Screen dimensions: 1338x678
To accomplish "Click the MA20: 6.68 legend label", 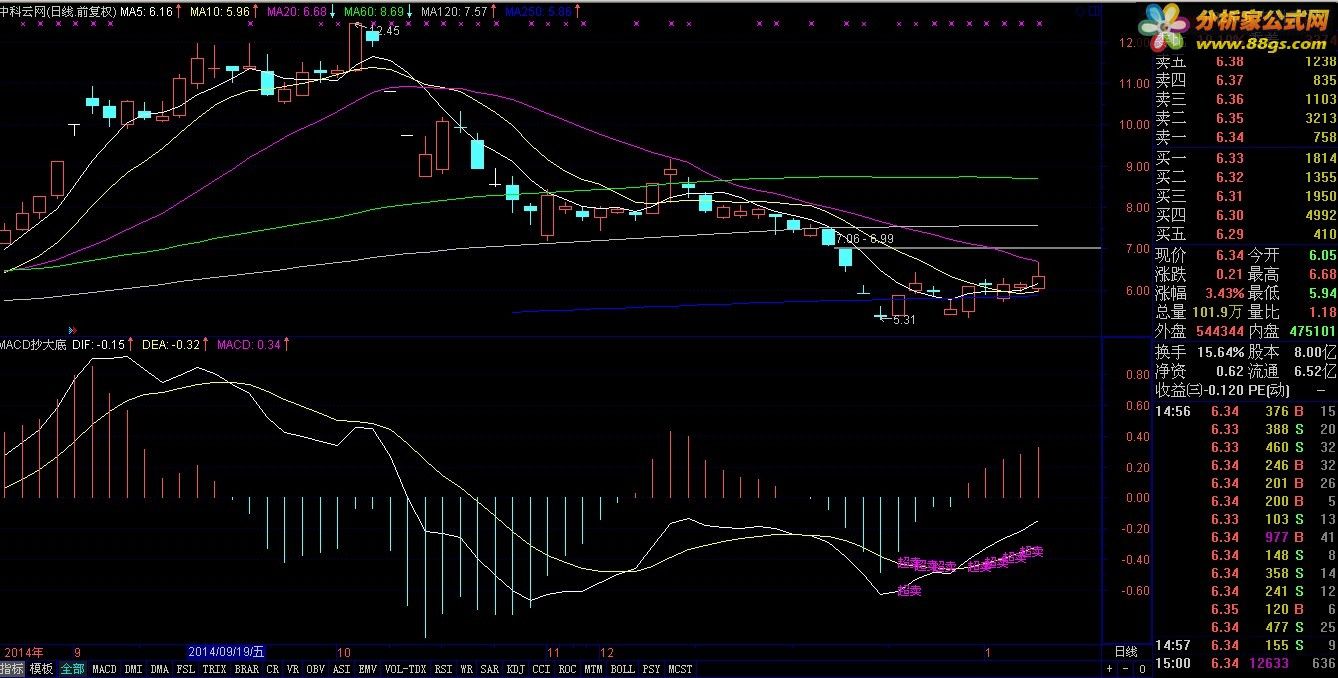I will pyautogui.click(x=297, y=11).
